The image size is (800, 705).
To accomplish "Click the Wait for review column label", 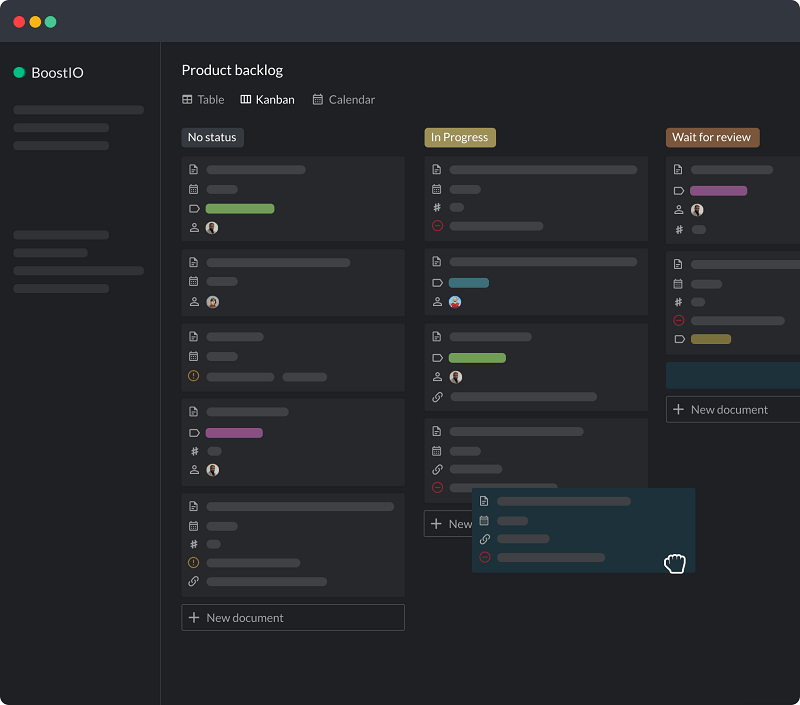I will tap(712, 138).
